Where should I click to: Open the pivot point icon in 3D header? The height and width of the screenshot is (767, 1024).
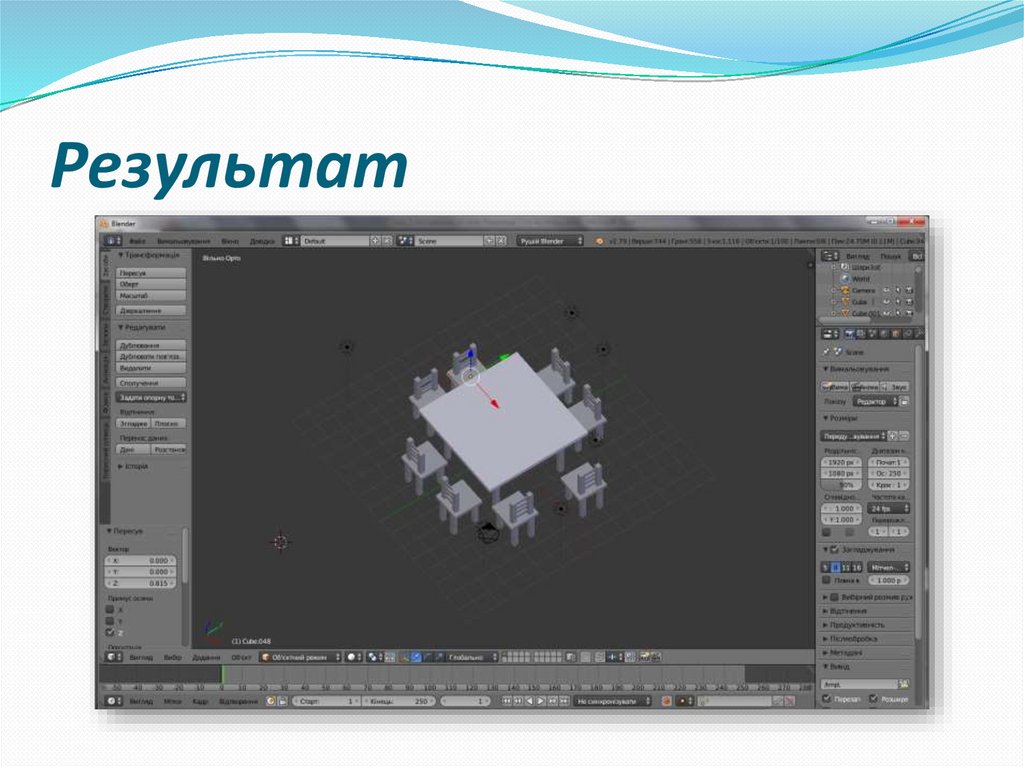point(374,657)
